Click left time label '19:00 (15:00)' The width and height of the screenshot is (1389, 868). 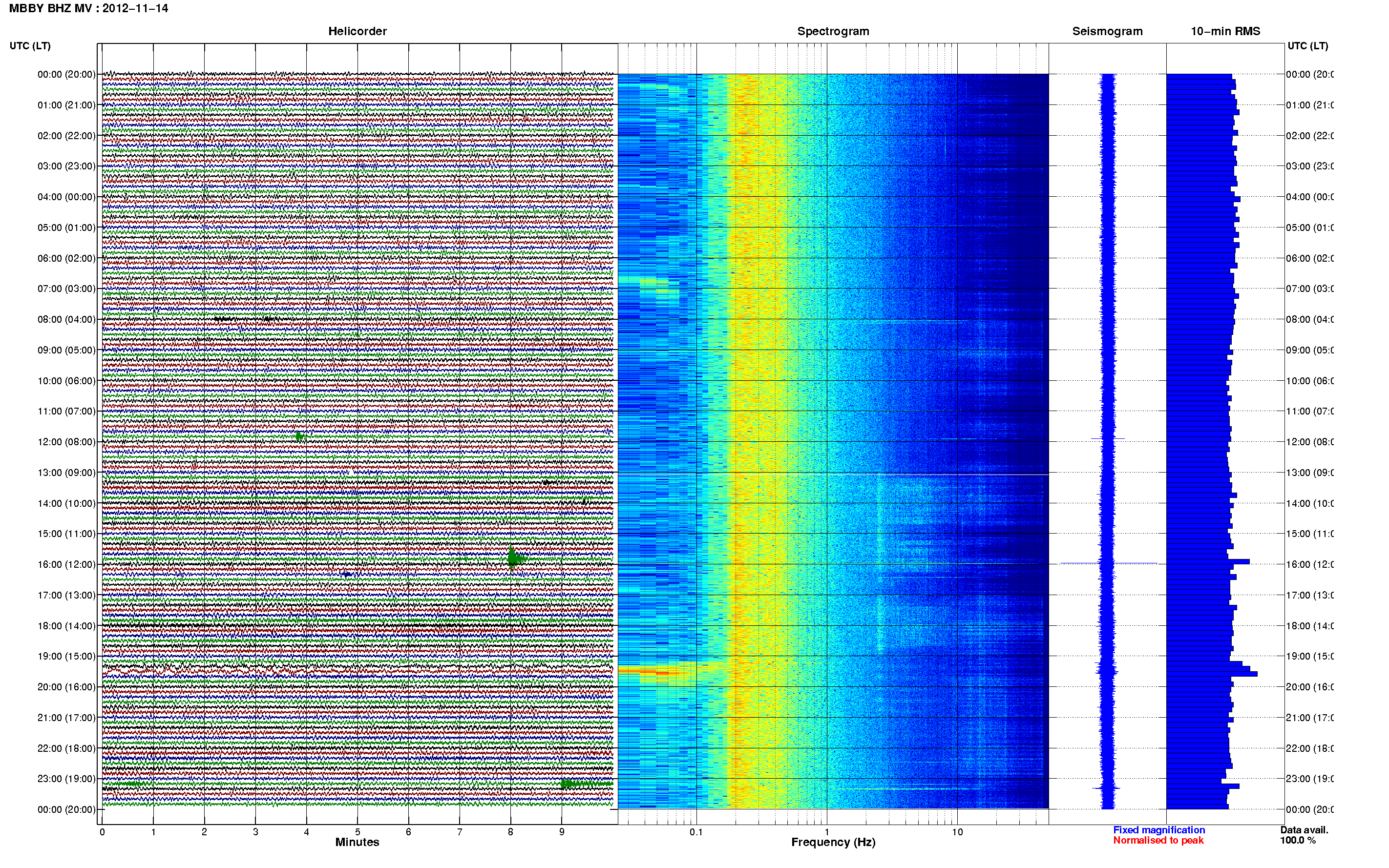tap(66, 656)
